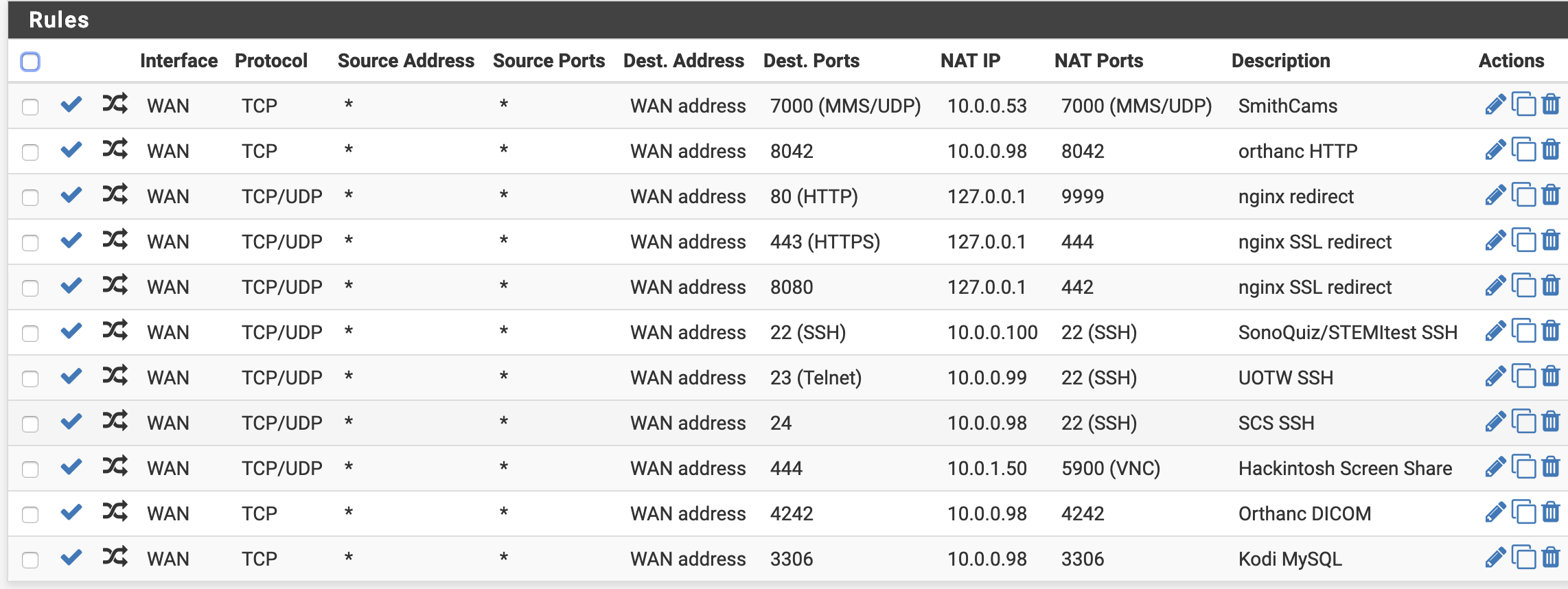
Task: Edit the Hackintosh Screen Share rule
Action: pos(1495,467)
